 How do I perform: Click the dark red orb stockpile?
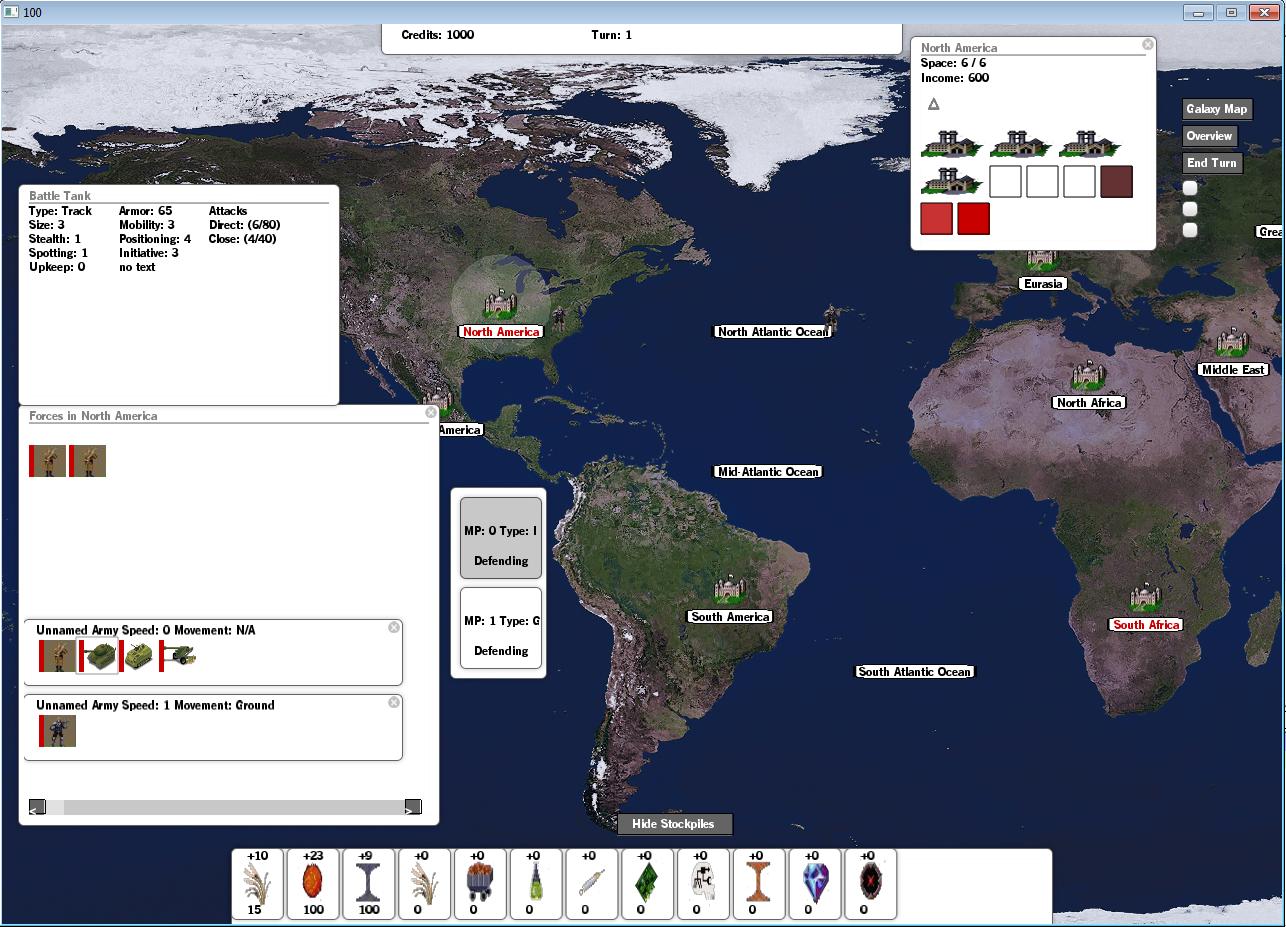[x=871, y=884]
